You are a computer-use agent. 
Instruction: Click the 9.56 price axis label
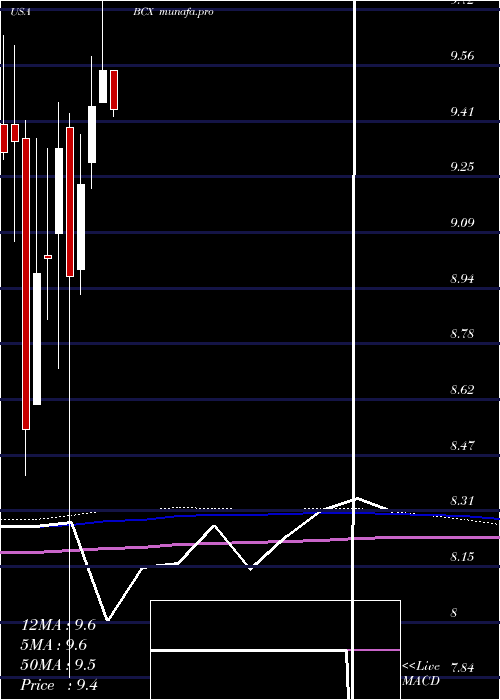tap(462, 56)
